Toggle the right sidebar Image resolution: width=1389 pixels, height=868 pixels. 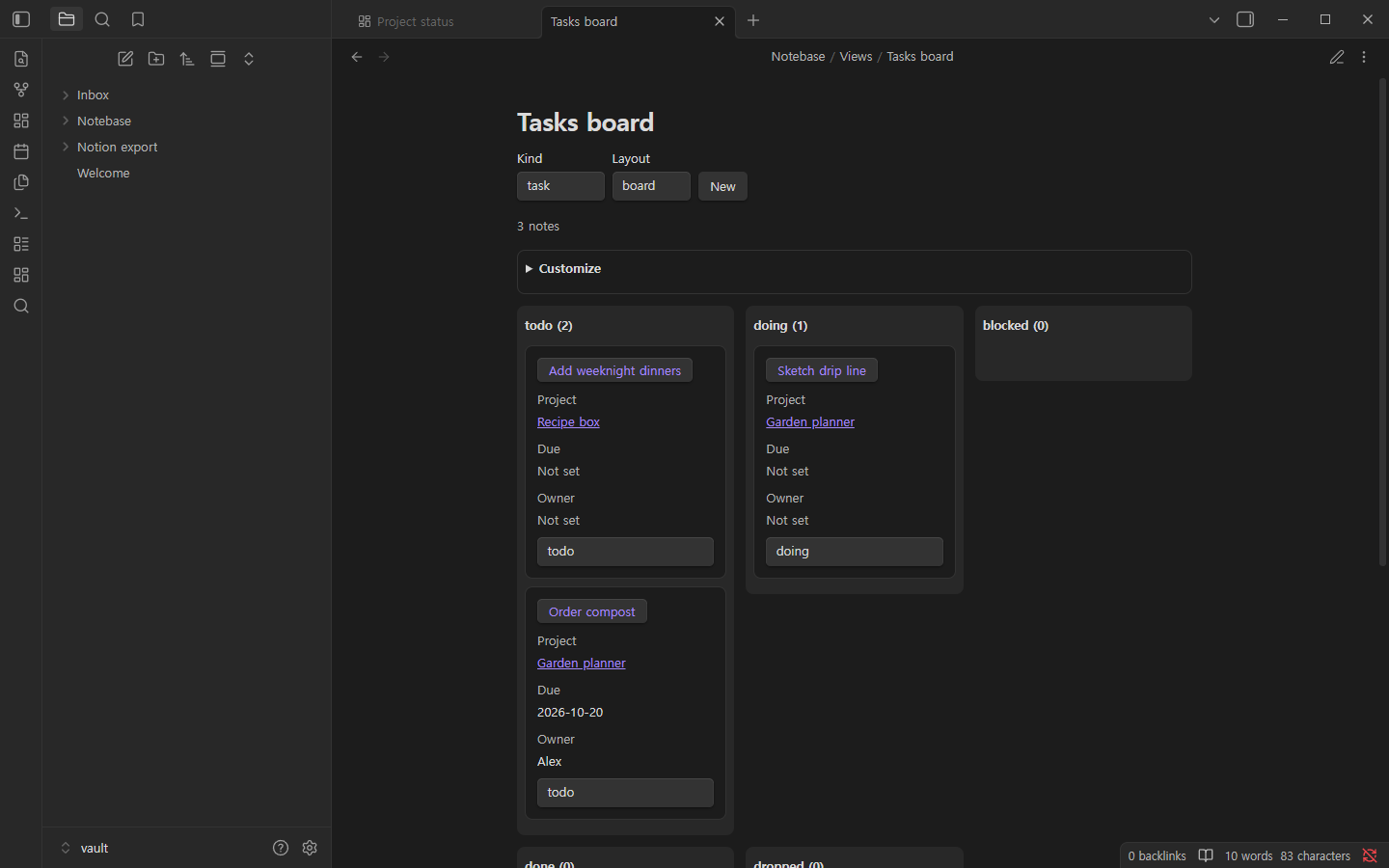coord(1245,19)
